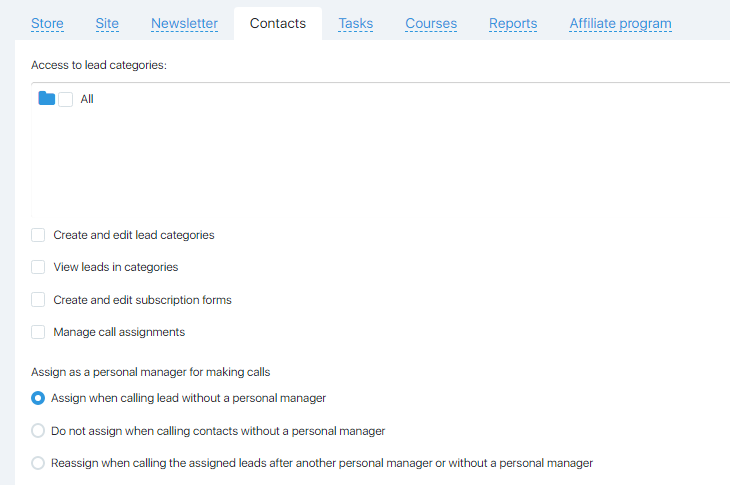This screenshot has height=485, width=730.
Task: Switch to the Courses tab
Action: 431,23
